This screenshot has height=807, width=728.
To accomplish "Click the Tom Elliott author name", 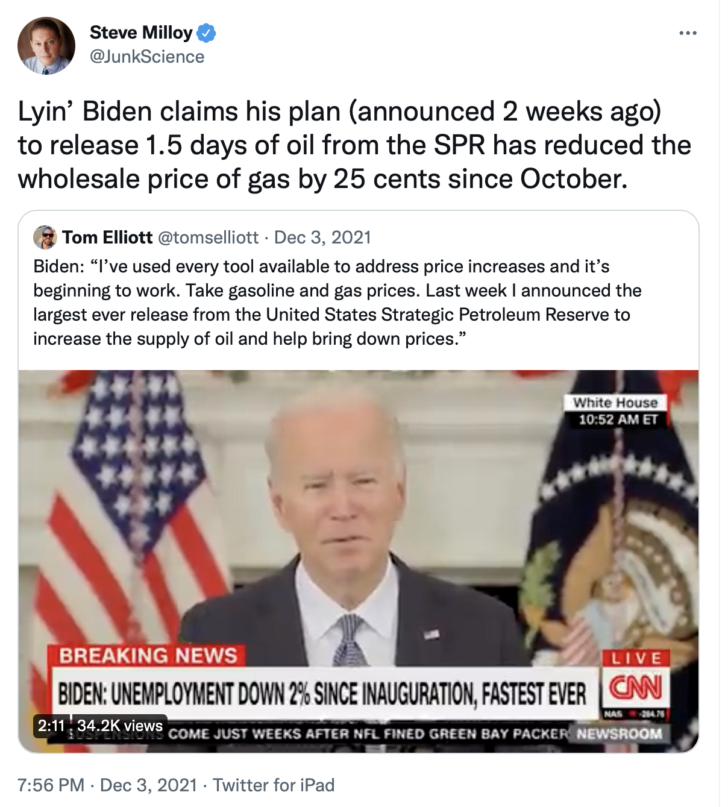I will click(x=108, y=237).
